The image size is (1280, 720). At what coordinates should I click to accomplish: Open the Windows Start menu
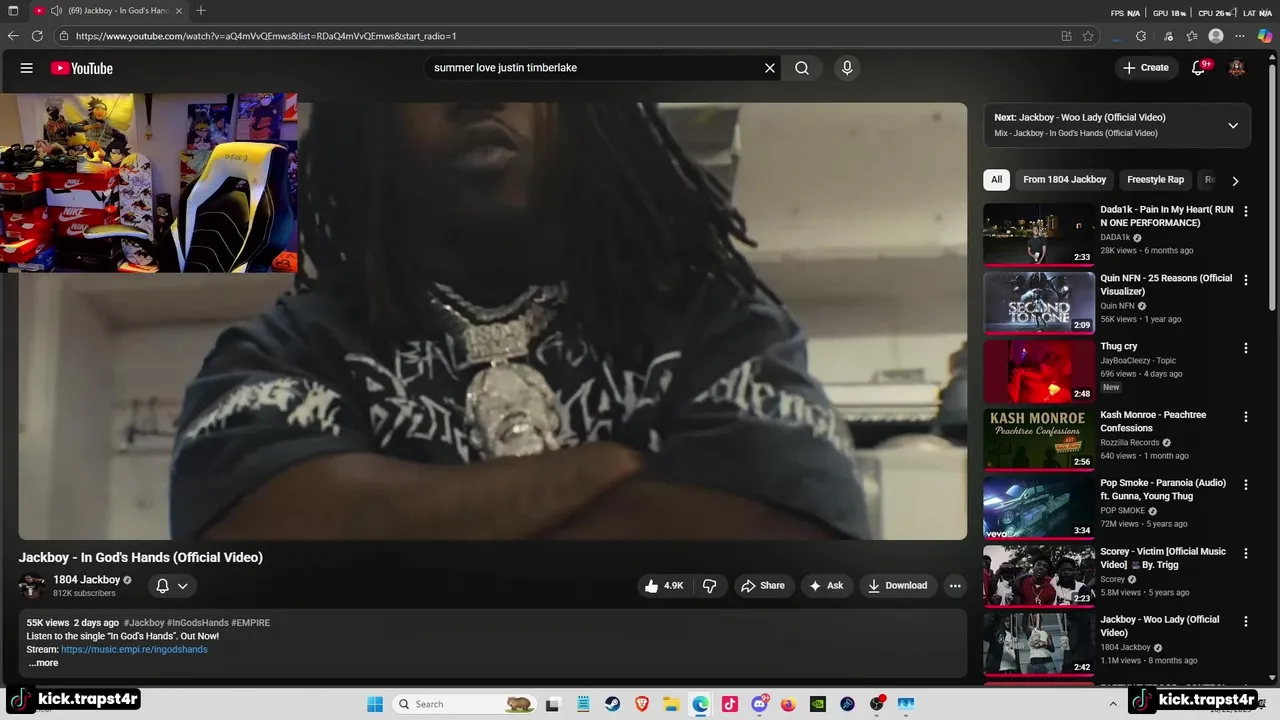(x=375, y=704)
